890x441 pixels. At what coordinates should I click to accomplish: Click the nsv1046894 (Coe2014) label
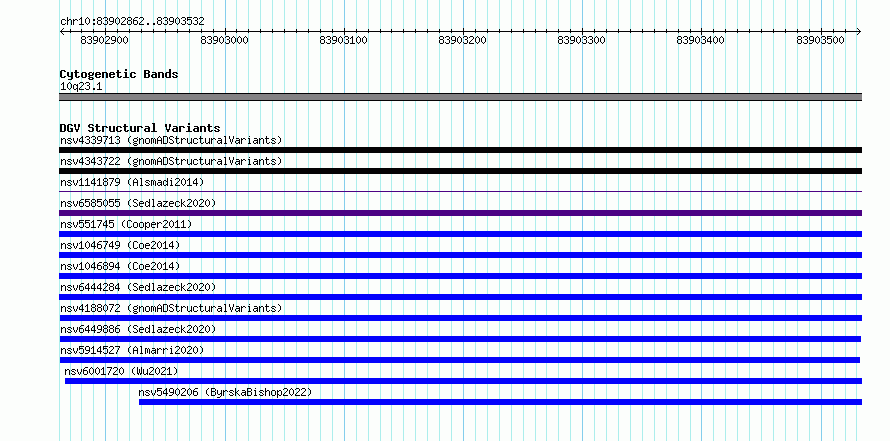pyautogui.click(x=120, y=266)
